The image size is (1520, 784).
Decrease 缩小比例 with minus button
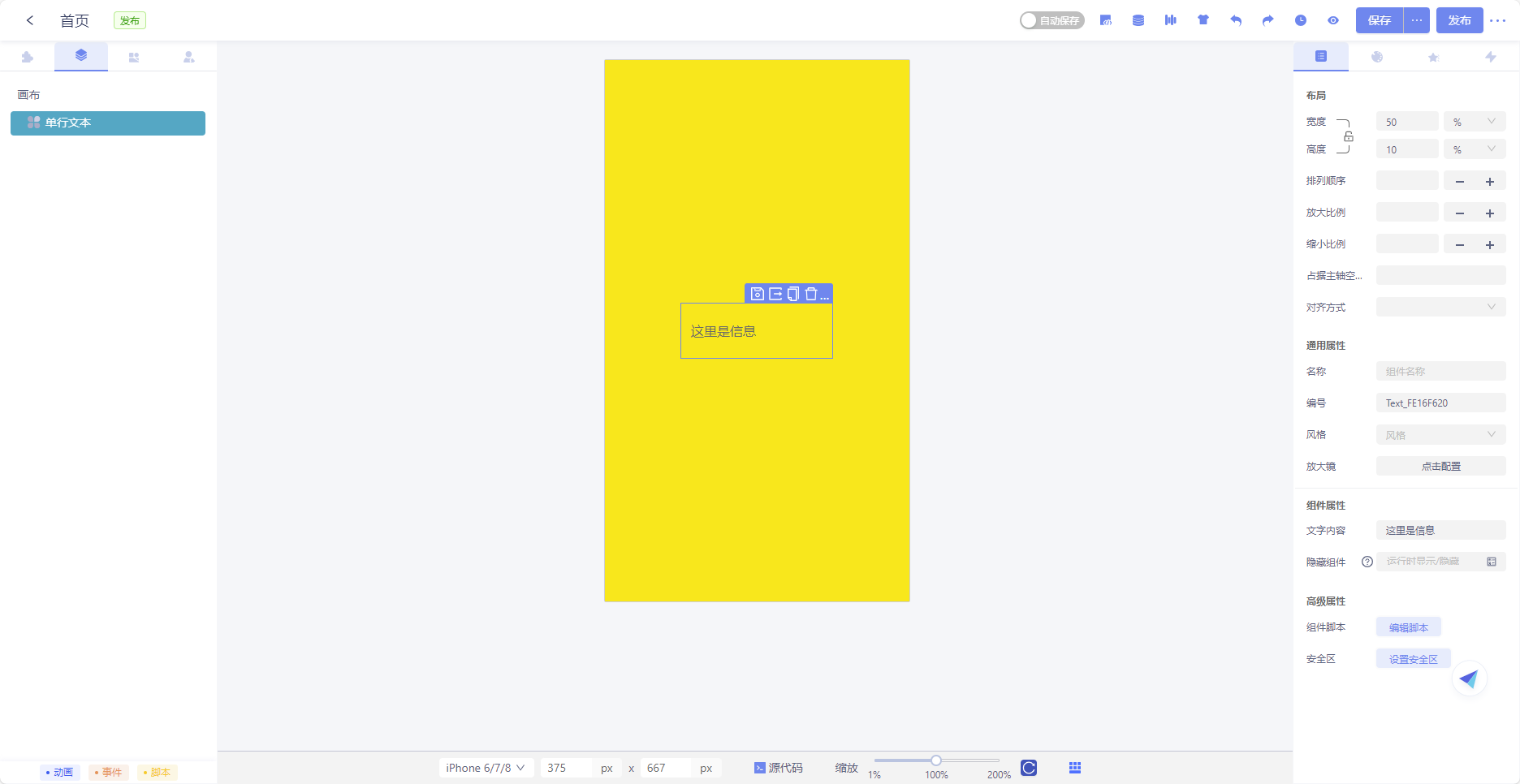click(1460, 244)
